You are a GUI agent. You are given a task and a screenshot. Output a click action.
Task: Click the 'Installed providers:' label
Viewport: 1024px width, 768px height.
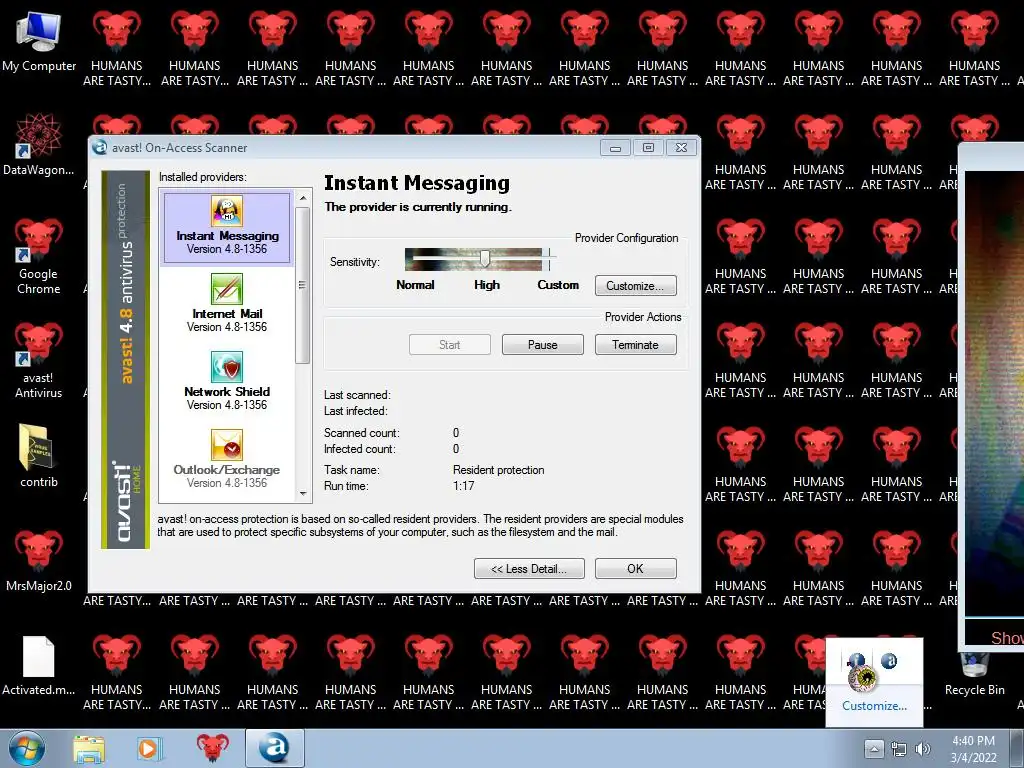202,177
